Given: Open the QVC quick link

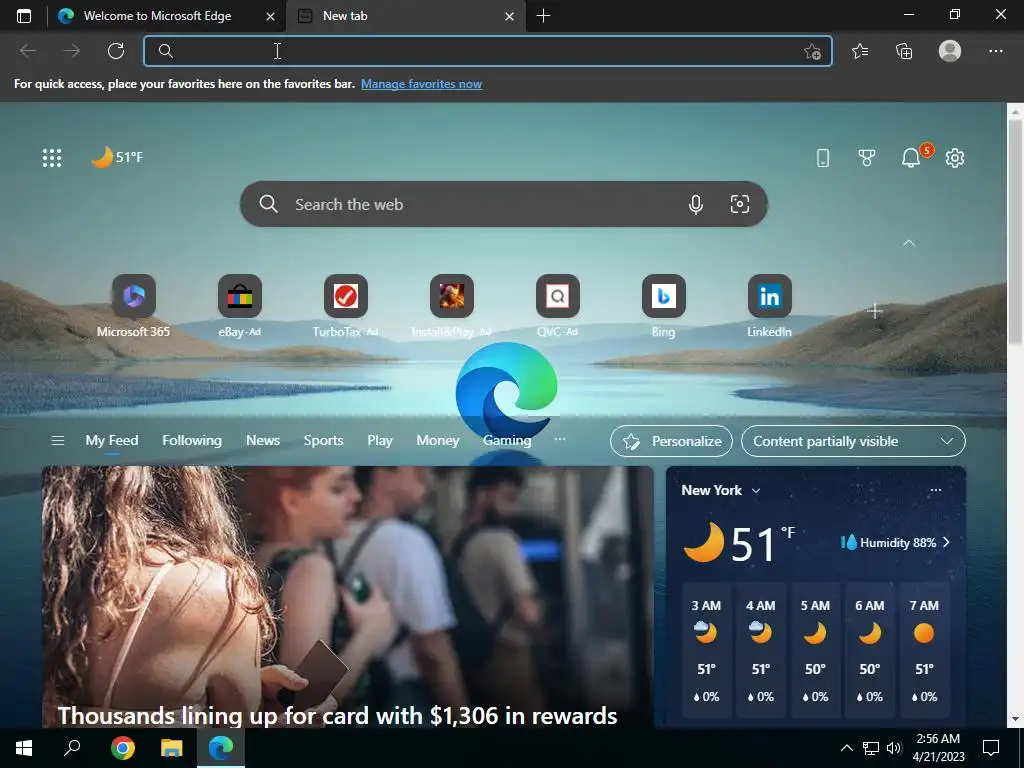Looking at the screenshot, I should (558, 306).
